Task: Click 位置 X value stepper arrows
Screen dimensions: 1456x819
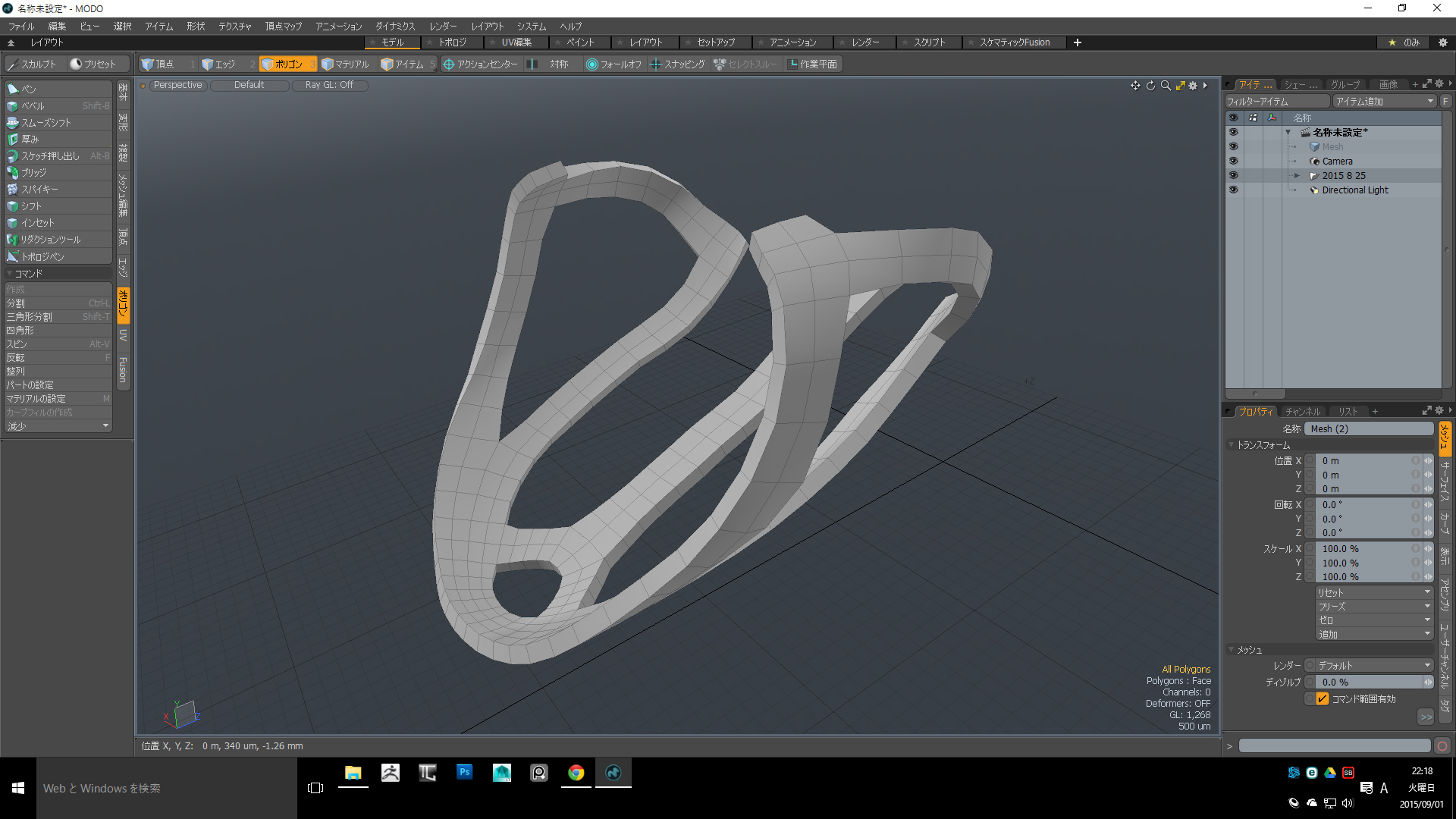Action: click(x=1429, y=460)
